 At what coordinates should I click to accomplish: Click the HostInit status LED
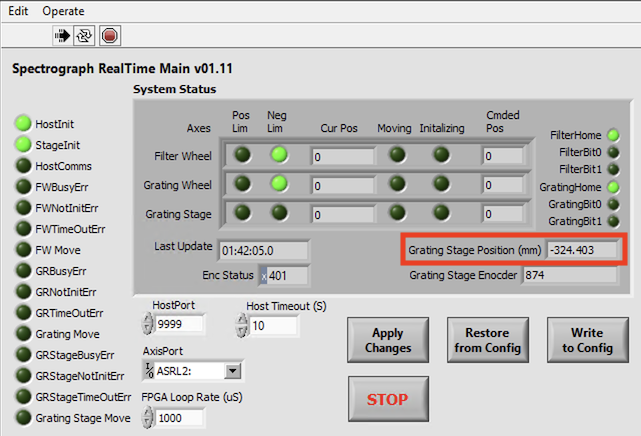[23, 124]
